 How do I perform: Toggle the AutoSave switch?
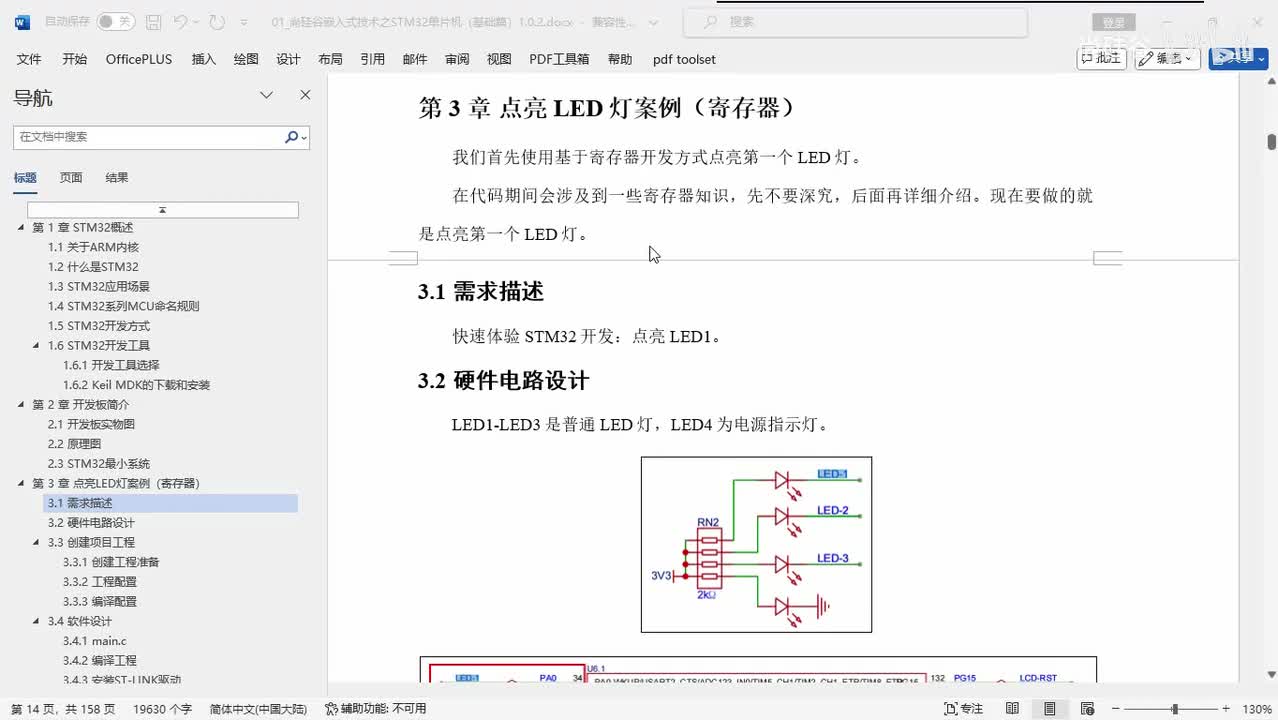pos(116,21)
